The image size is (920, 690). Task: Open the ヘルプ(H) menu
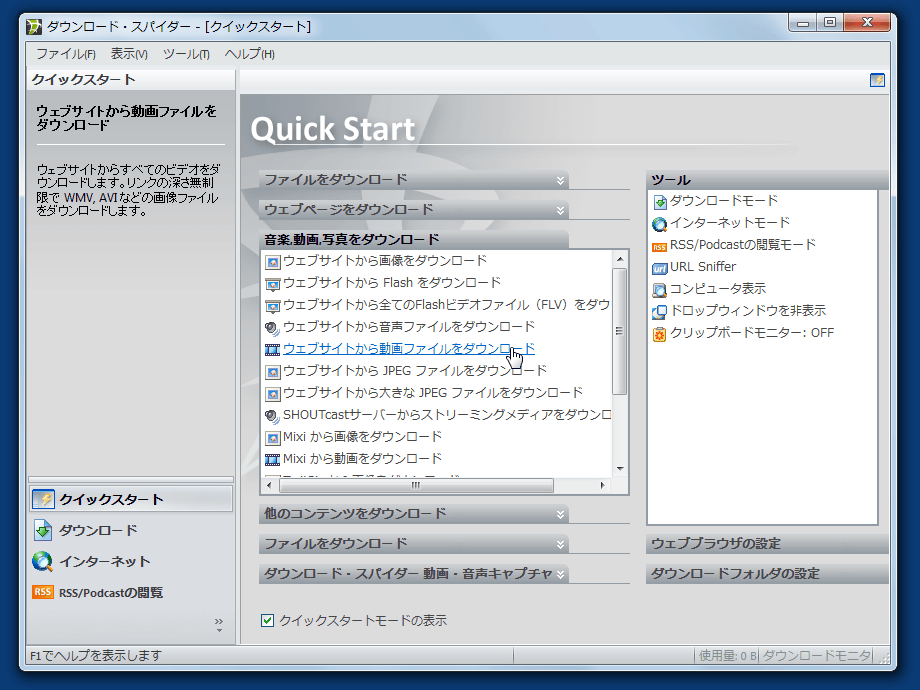249,54
